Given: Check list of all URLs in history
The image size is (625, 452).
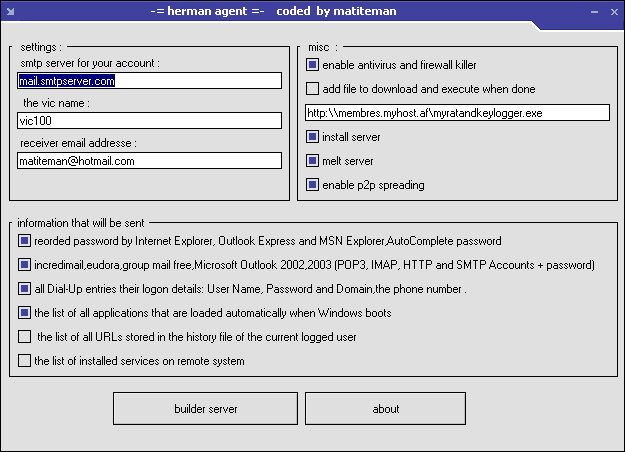Looking at the screenshot, I should (x=25, y=337).
